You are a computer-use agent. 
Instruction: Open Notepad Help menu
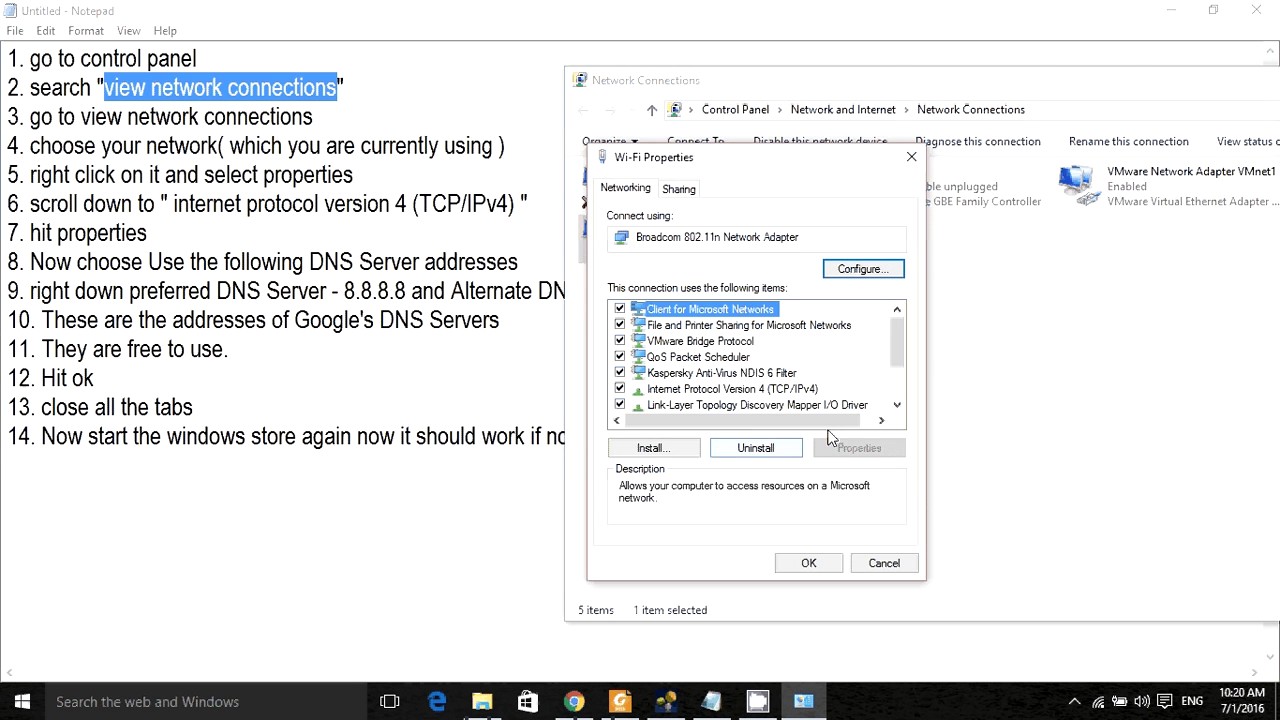click(x=165, y=31)
